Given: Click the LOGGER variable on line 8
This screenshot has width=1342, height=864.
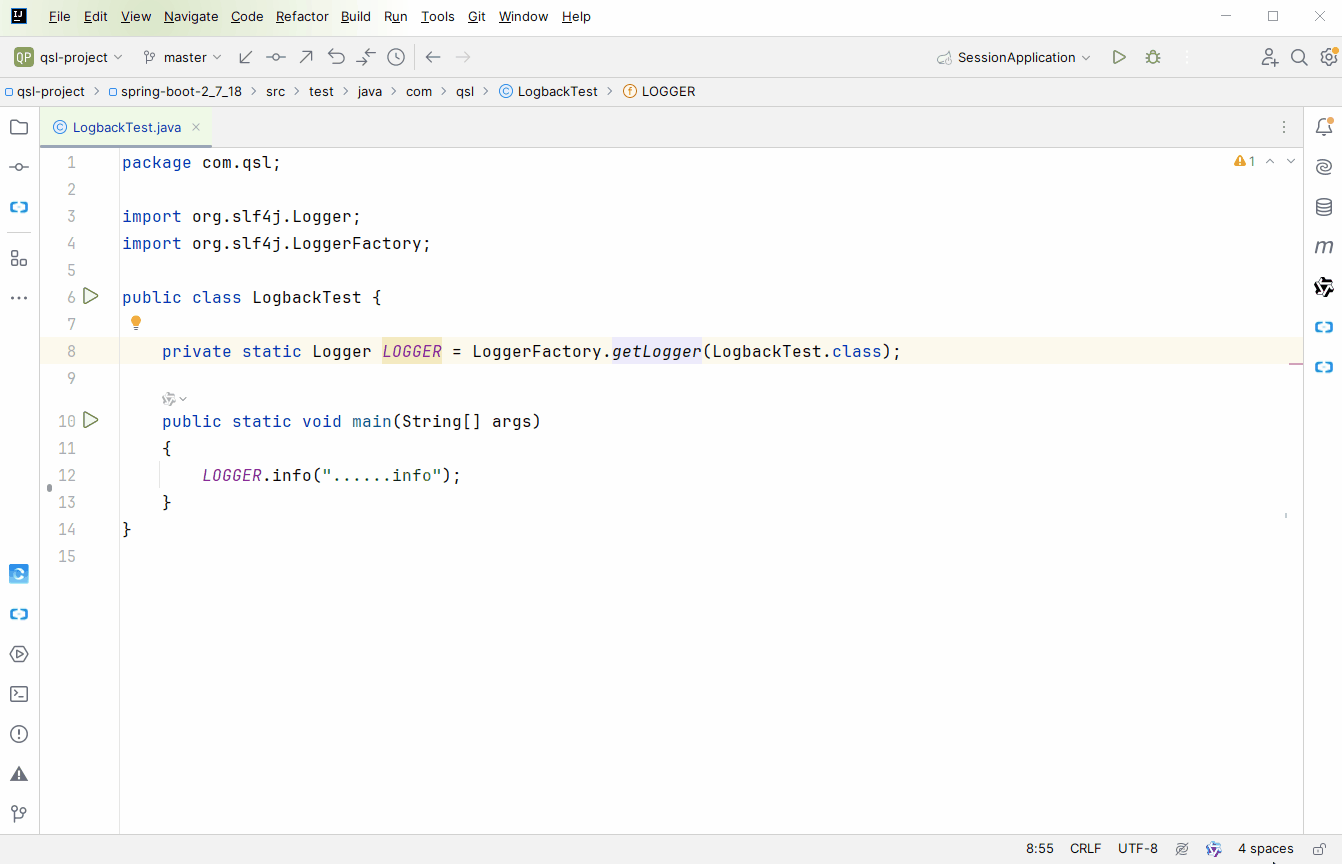Looking at the screenshot, I should [x=412, y=351].
